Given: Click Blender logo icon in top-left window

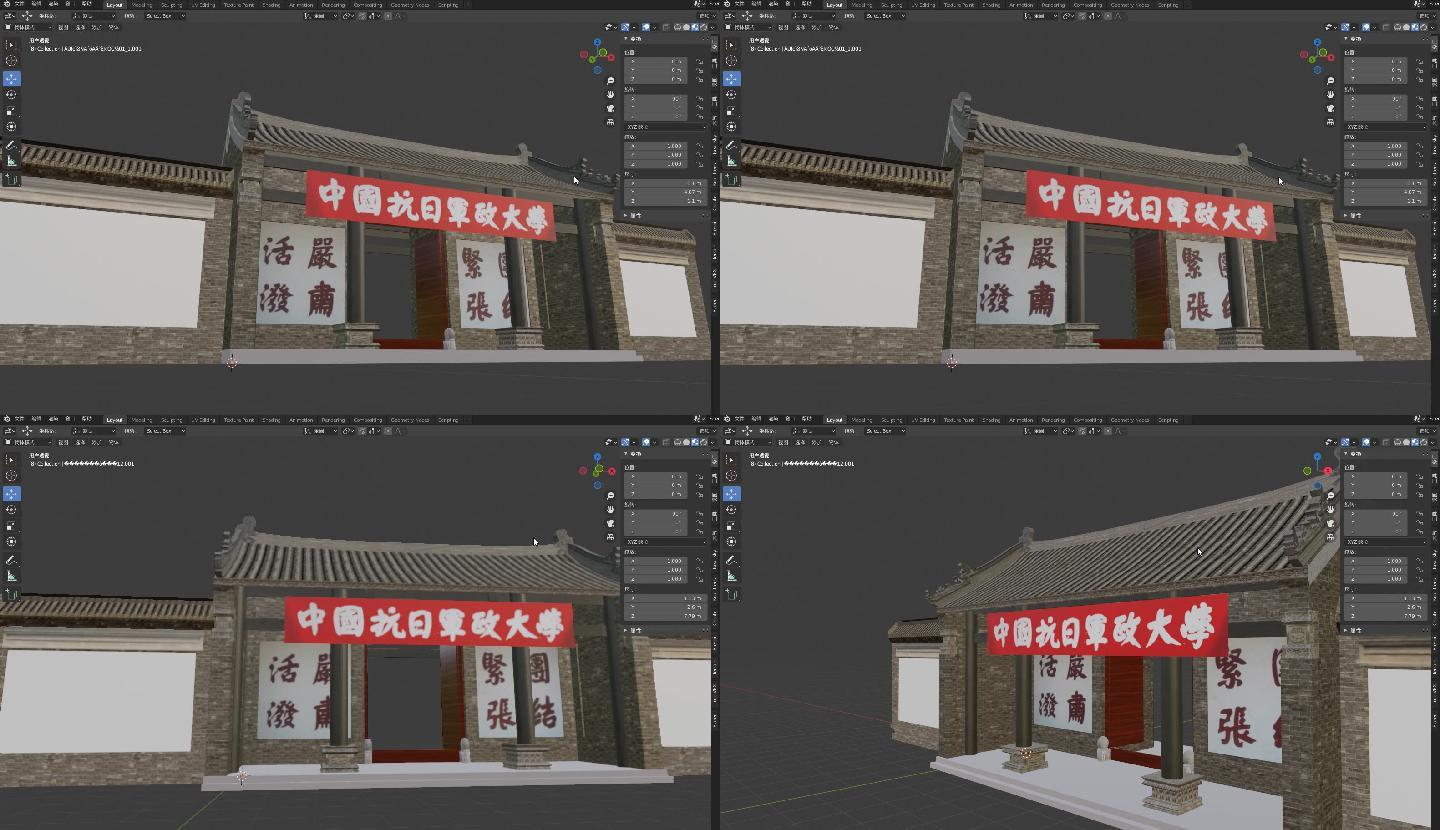Looking at the screenshot, I should [x=7, y=4].
